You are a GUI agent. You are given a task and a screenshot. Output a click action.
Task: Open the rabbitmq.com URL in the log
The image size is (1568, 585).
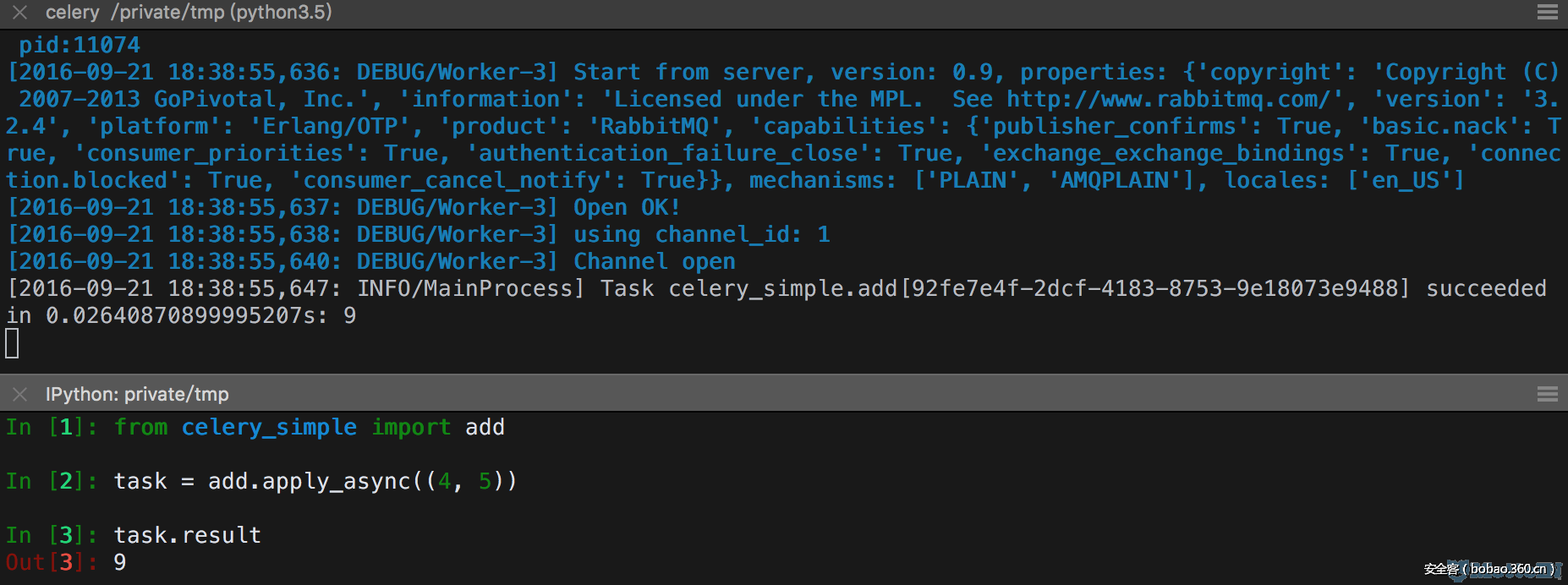[1169, 100]
